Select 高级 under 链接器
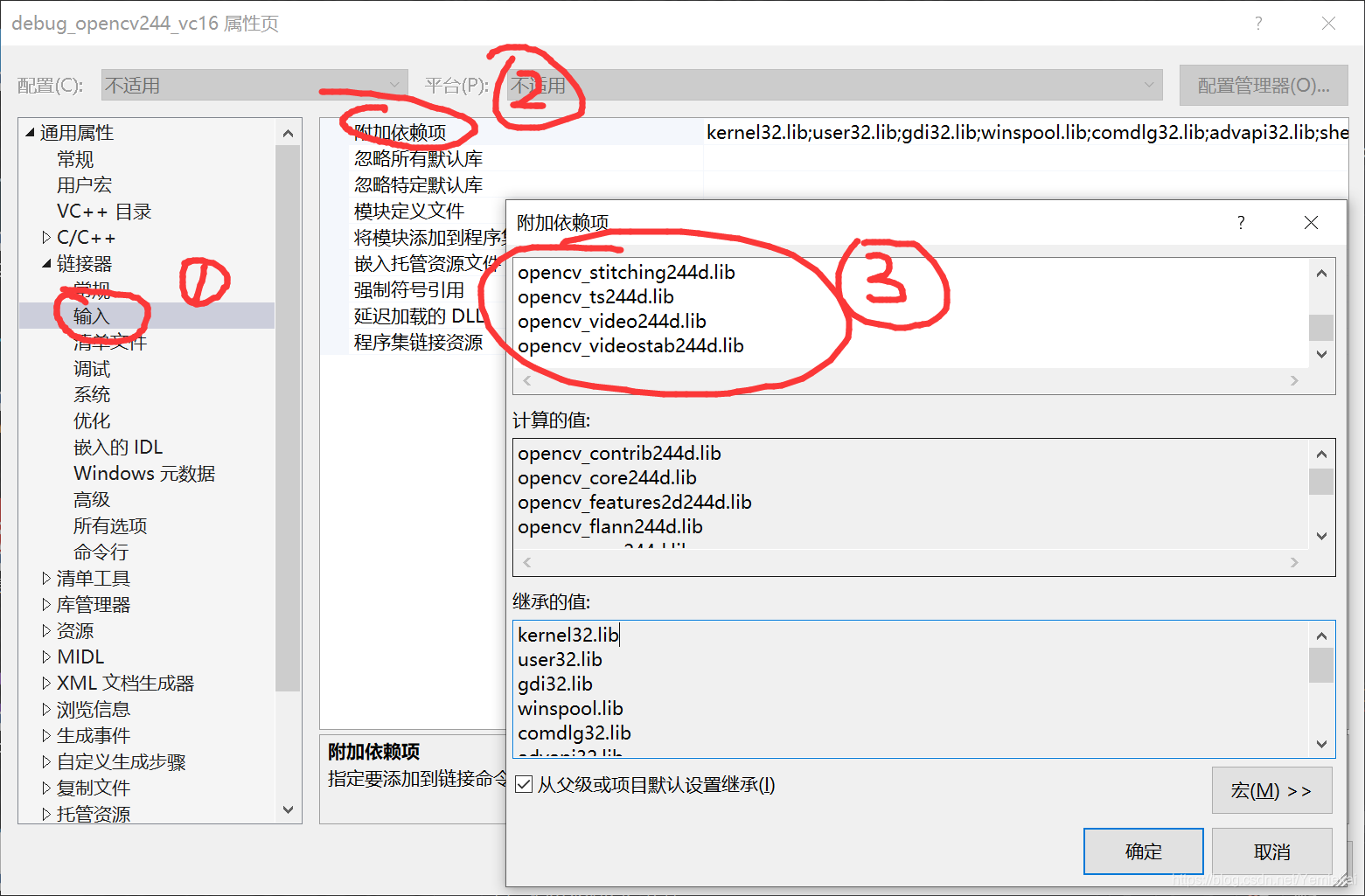The height and width of the screenshot is (896, 1365). 92,499
